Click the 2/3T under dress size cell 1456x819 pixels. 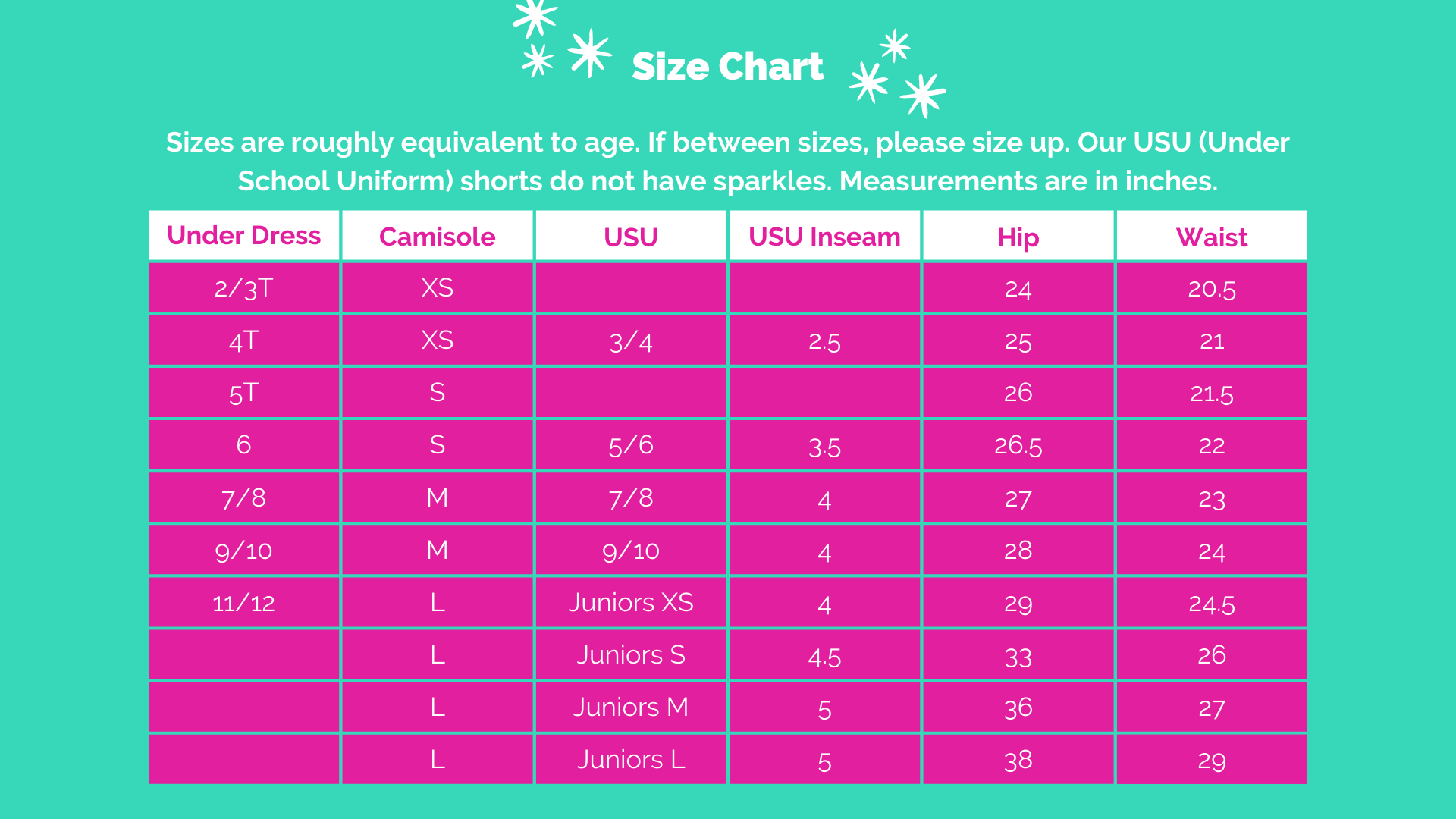(243, 288)
